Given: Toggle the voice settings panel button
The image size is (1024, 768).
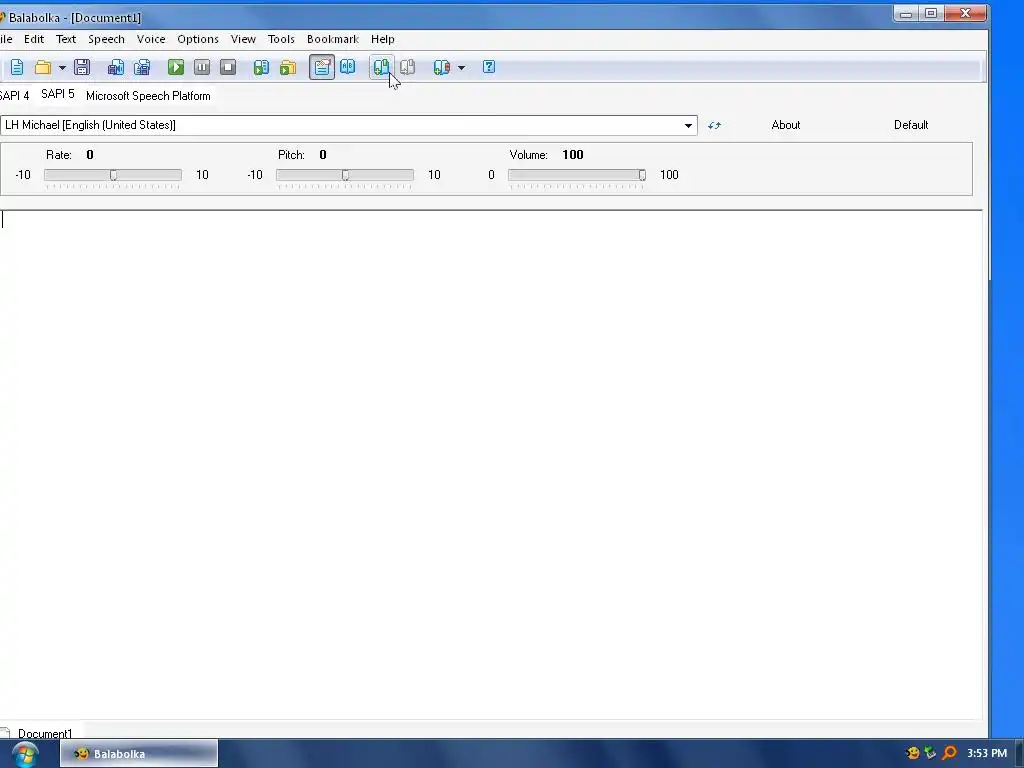Looking at the screenshot, I should [322, 67].
